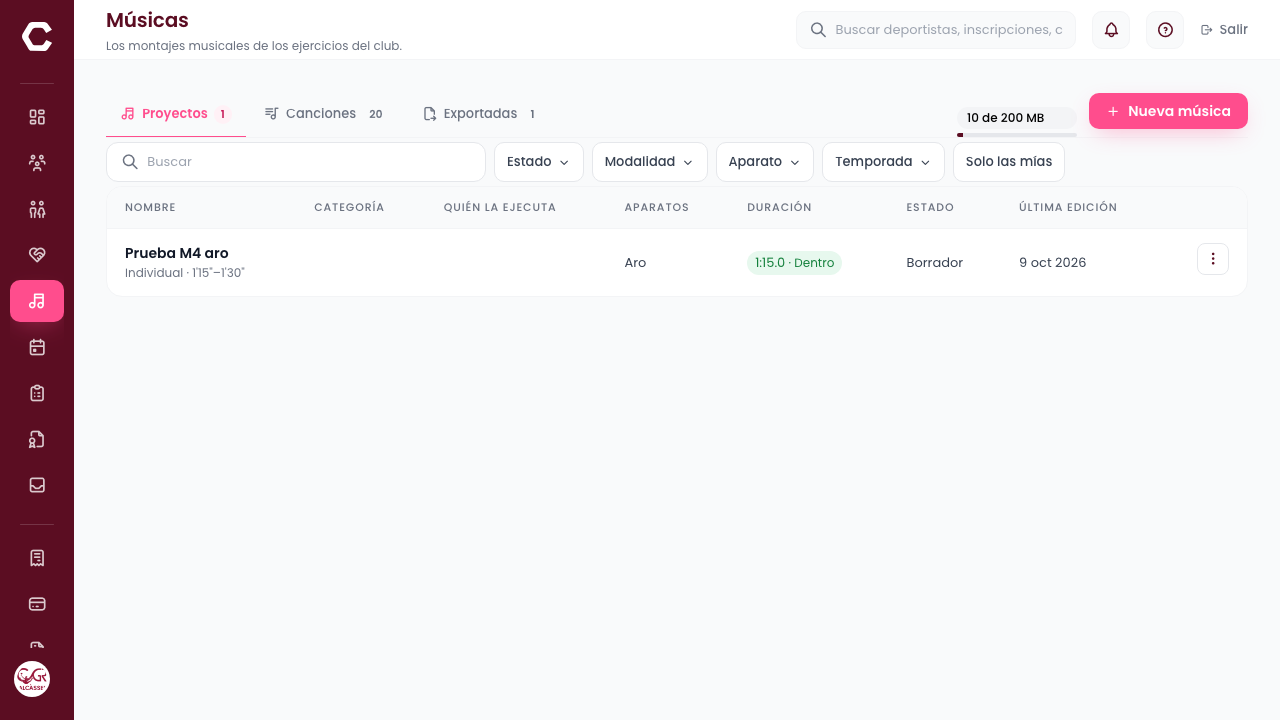Viewport: 1280px width, 720px height.
Task: Open the Prueba M4 aro project
Action: (177, 253)
